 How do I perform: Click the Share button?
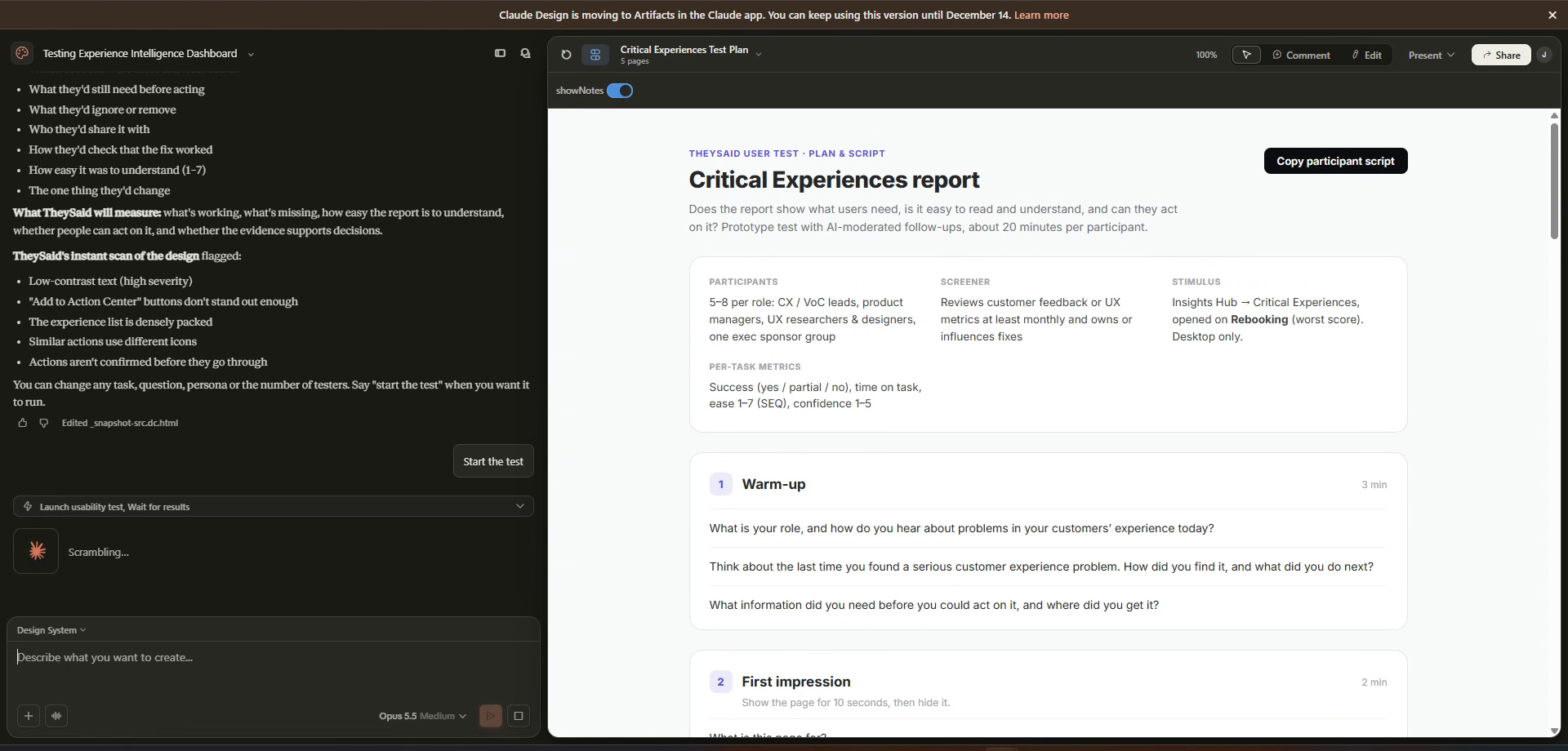point(1501,55)
